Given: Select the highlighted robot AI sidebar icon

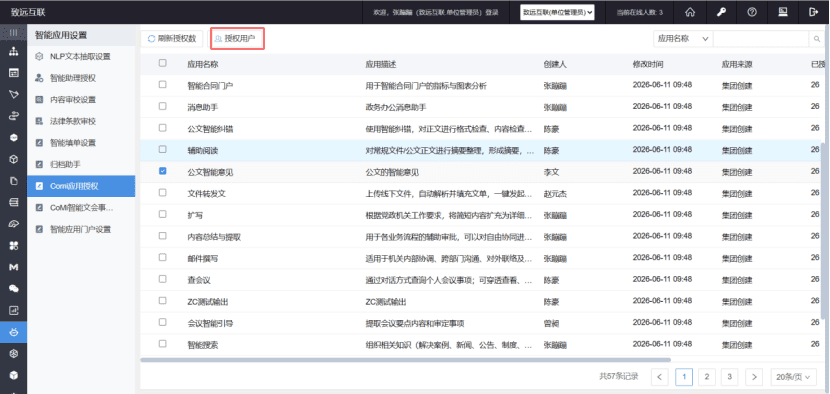Looking at the screenshot, I should (x=14, y=332).
